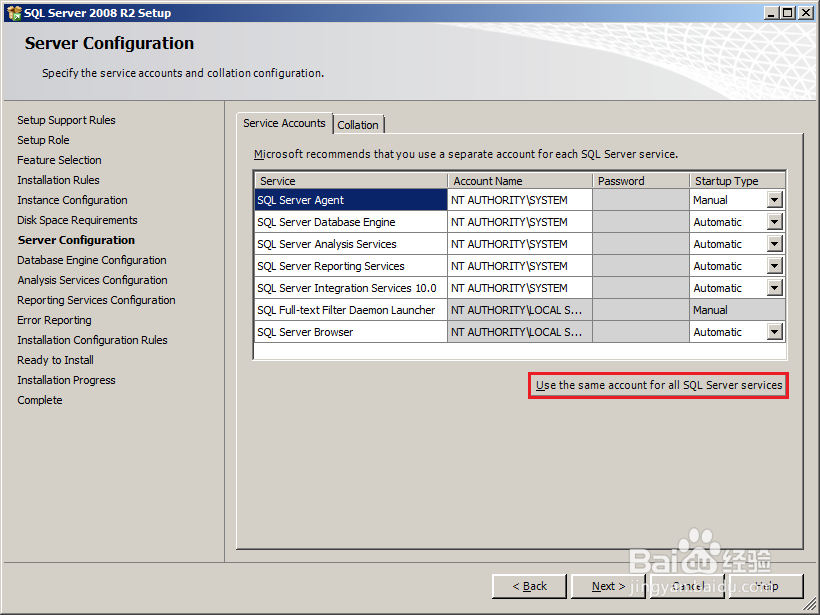Open Startup Type dropdown for SQL Server Agent
Image resolution: width=820 pixels, height=615 pixels.
775,200
